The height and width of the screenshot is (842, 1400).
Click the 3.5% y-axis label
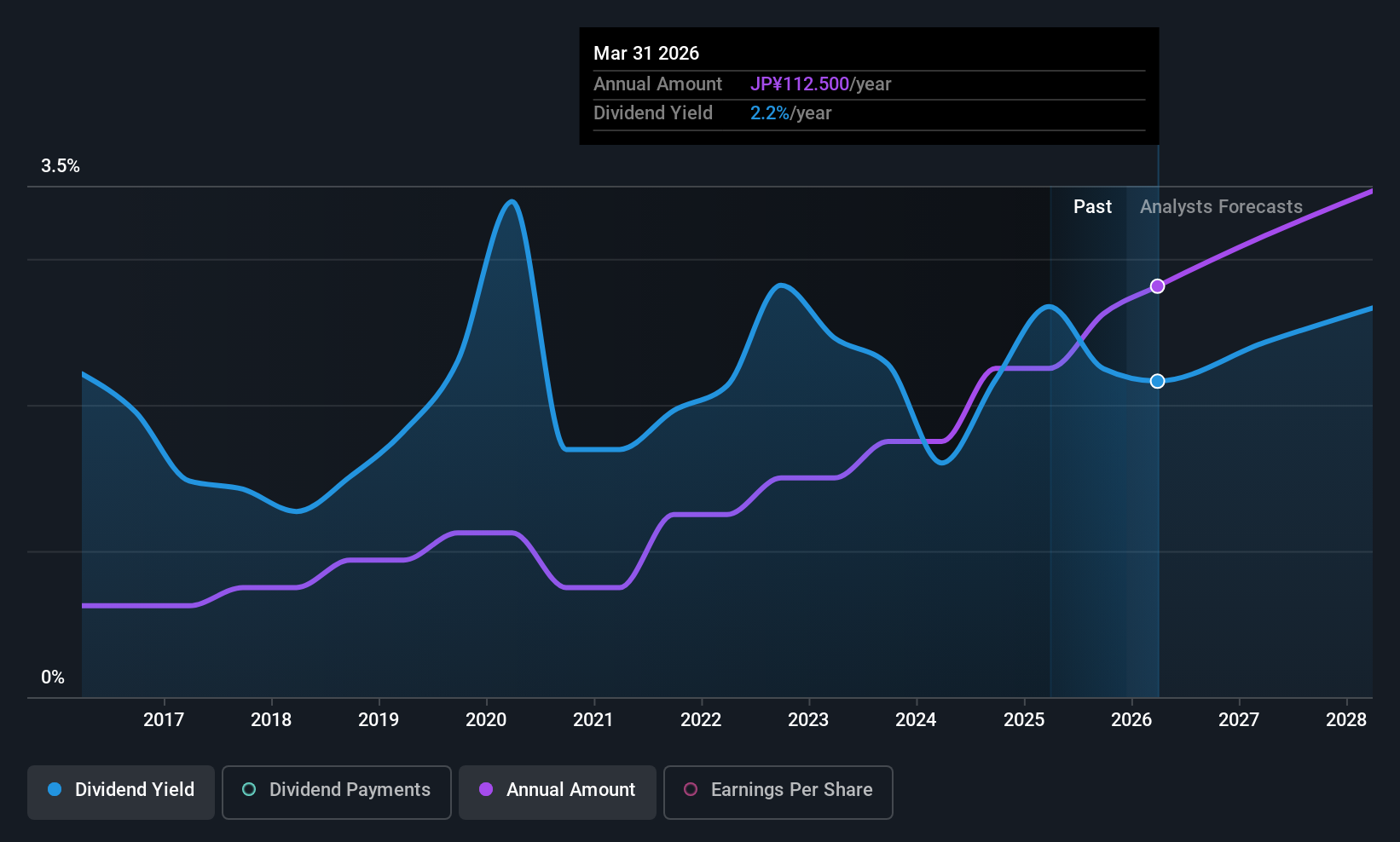click(x=61, y=165)
